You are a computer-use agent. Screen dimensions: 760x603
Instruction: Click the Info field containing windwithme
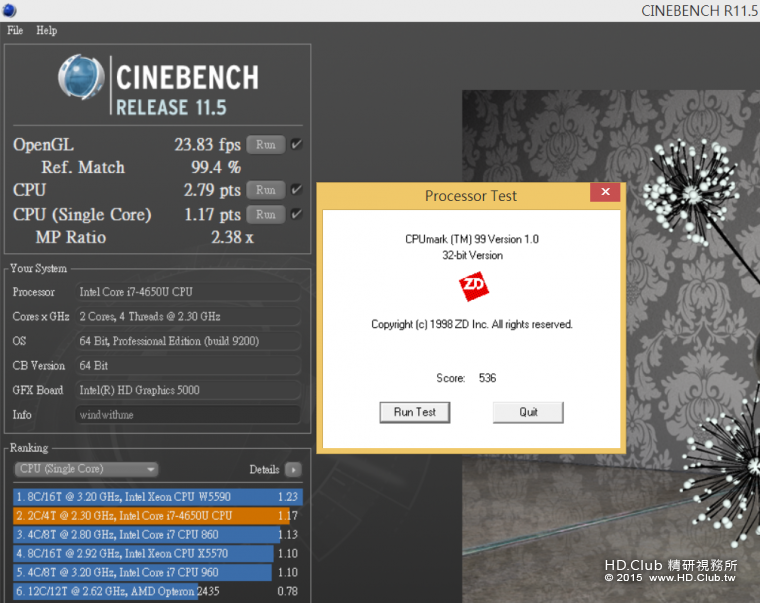click(x=188, y=415)
